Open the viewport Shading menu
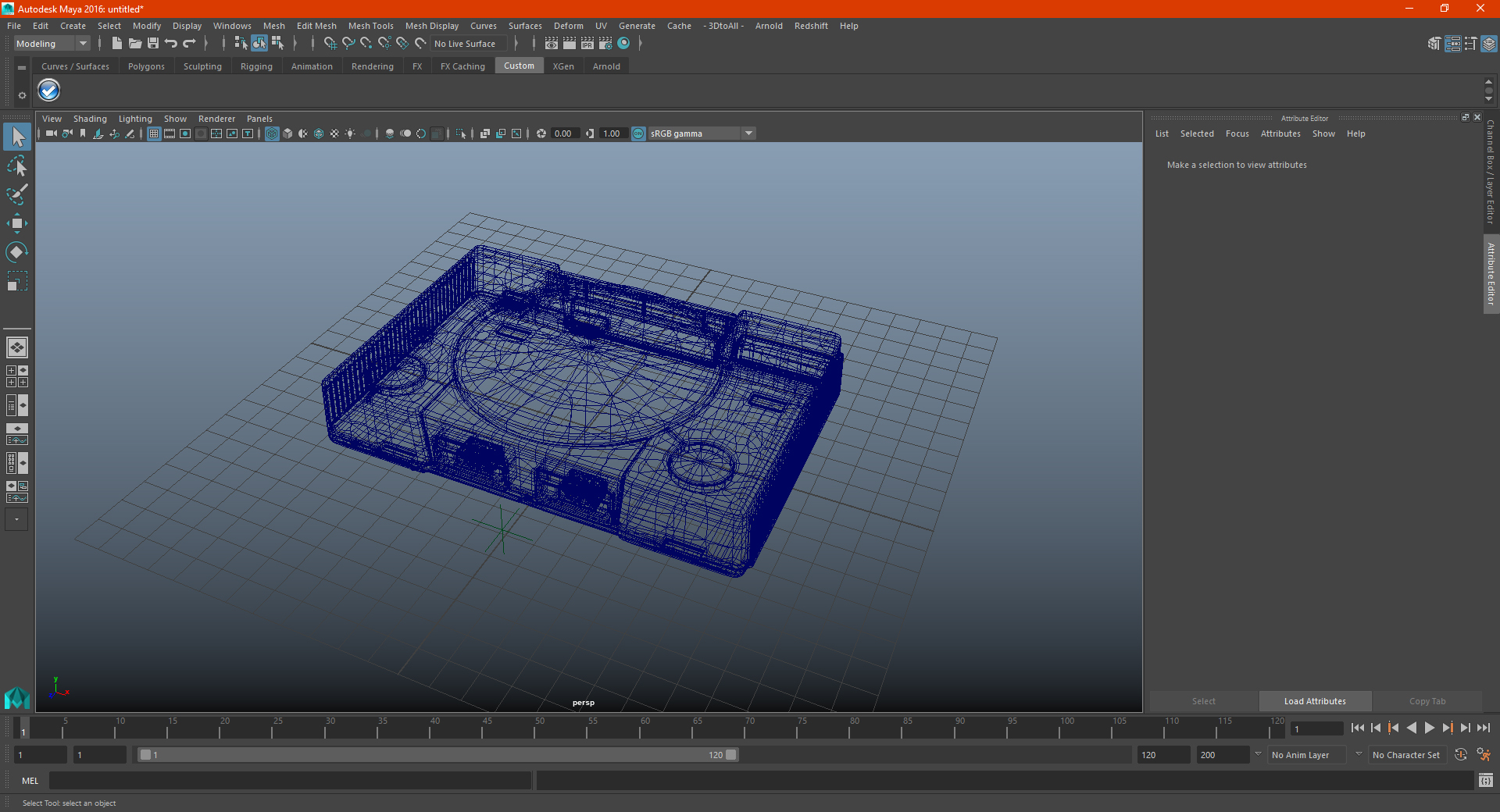 [90, 119]
